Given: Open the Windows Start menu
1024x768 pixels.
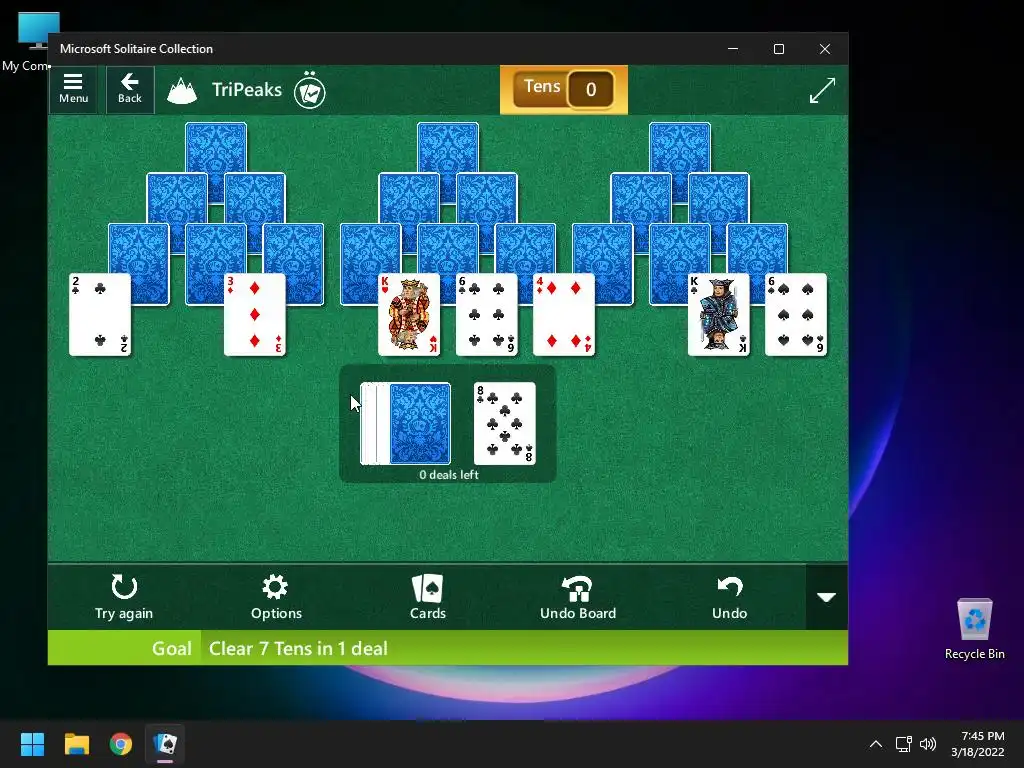Looking at the screenshot, I should pyautogui.click(x=32, y=744).
